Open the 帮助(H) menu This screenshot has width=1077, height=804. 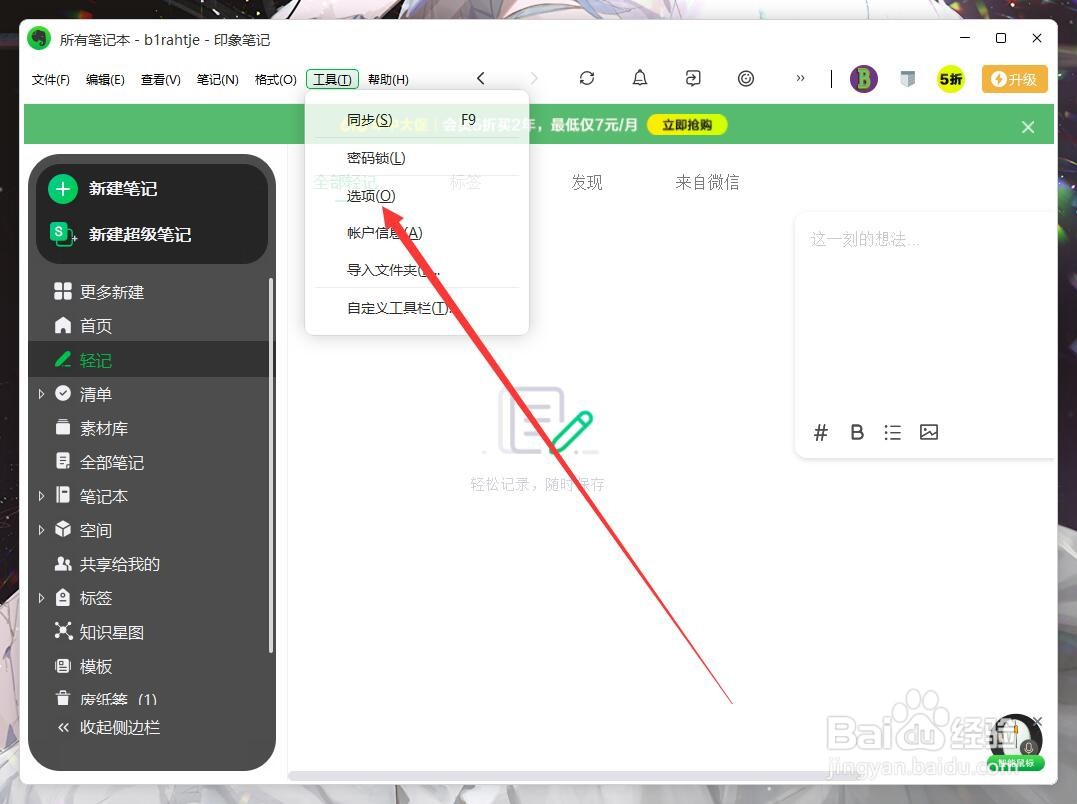click(x=388, y=80)
